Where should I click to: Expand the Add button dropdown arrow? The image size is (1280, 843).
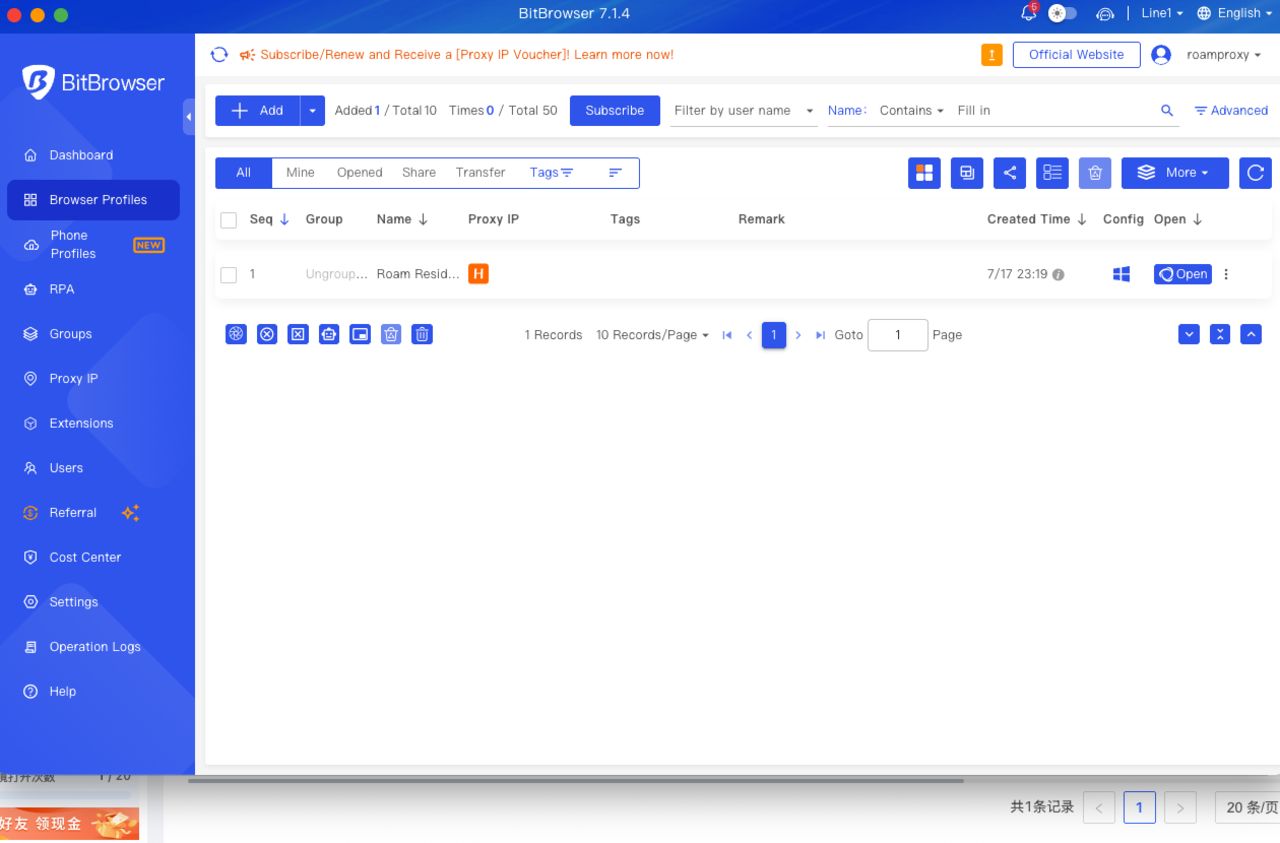[x=313, y=111]
